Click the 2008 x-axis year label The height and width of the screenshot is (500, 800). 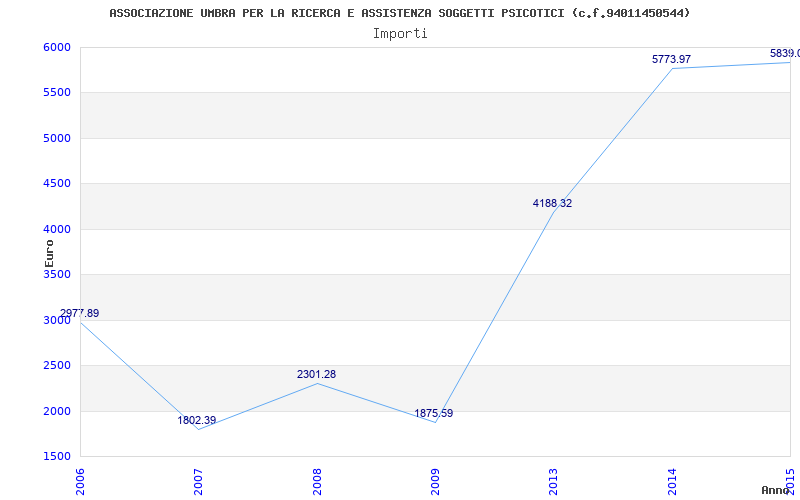click(316, 482)
